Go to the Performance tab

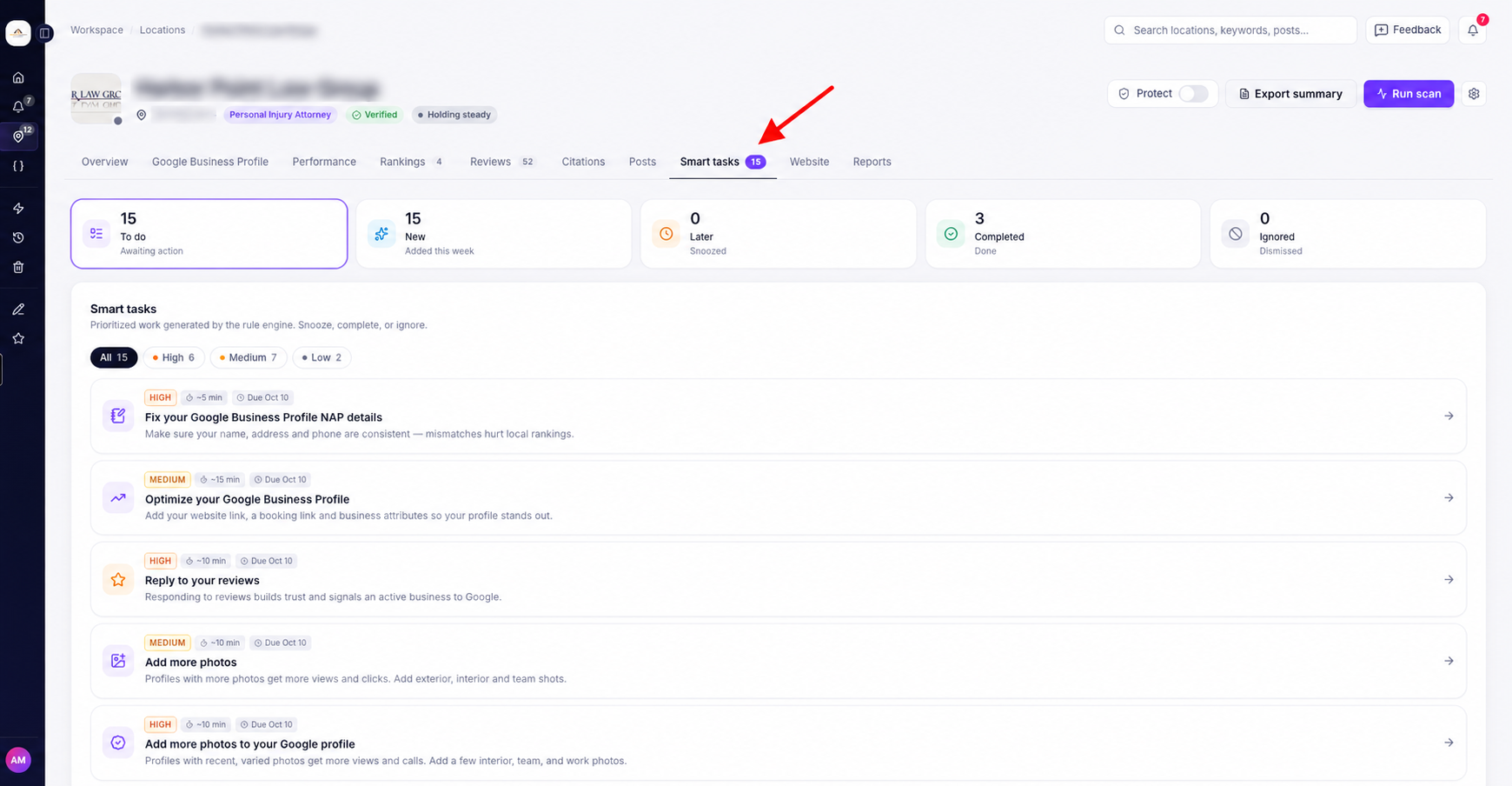coord(324,162)
